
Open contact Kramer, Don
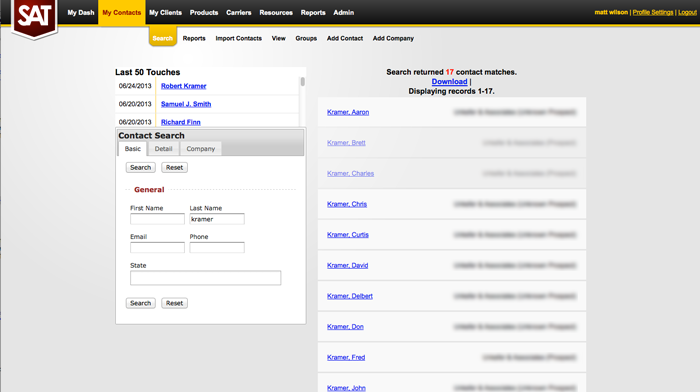[345, 327]
